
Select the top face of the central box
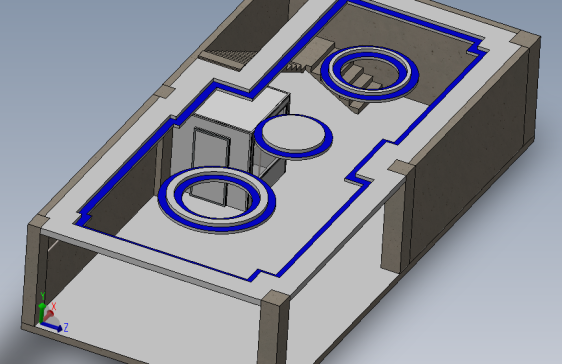pos(242,110)
